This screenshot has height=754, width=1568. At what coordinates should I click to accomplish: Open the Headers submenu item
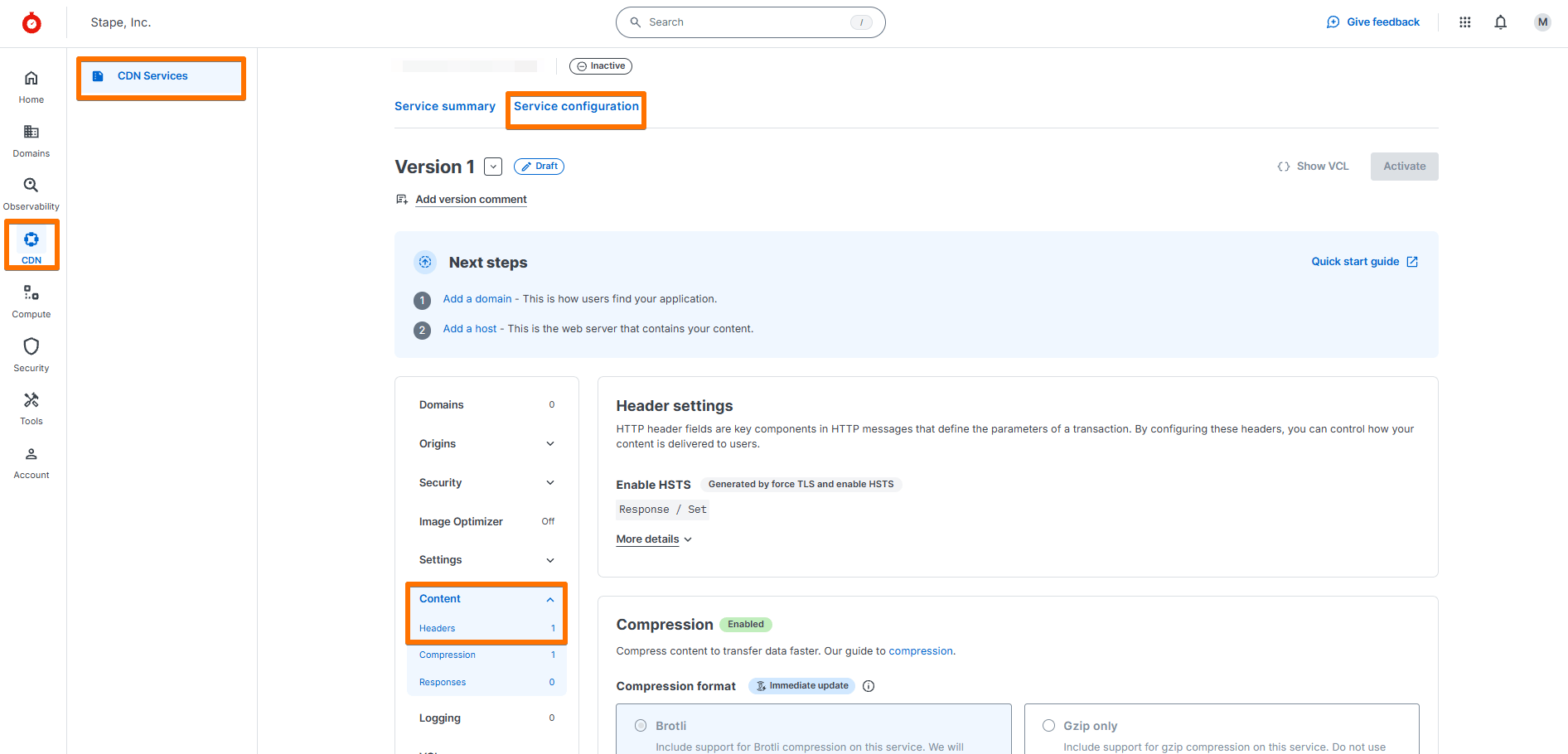click(x=486, y=628)
